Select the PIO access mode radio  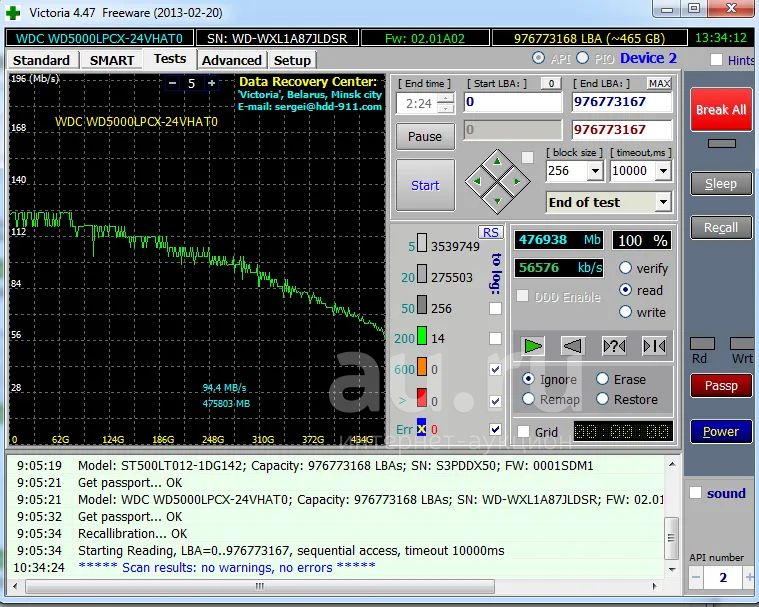582,58
